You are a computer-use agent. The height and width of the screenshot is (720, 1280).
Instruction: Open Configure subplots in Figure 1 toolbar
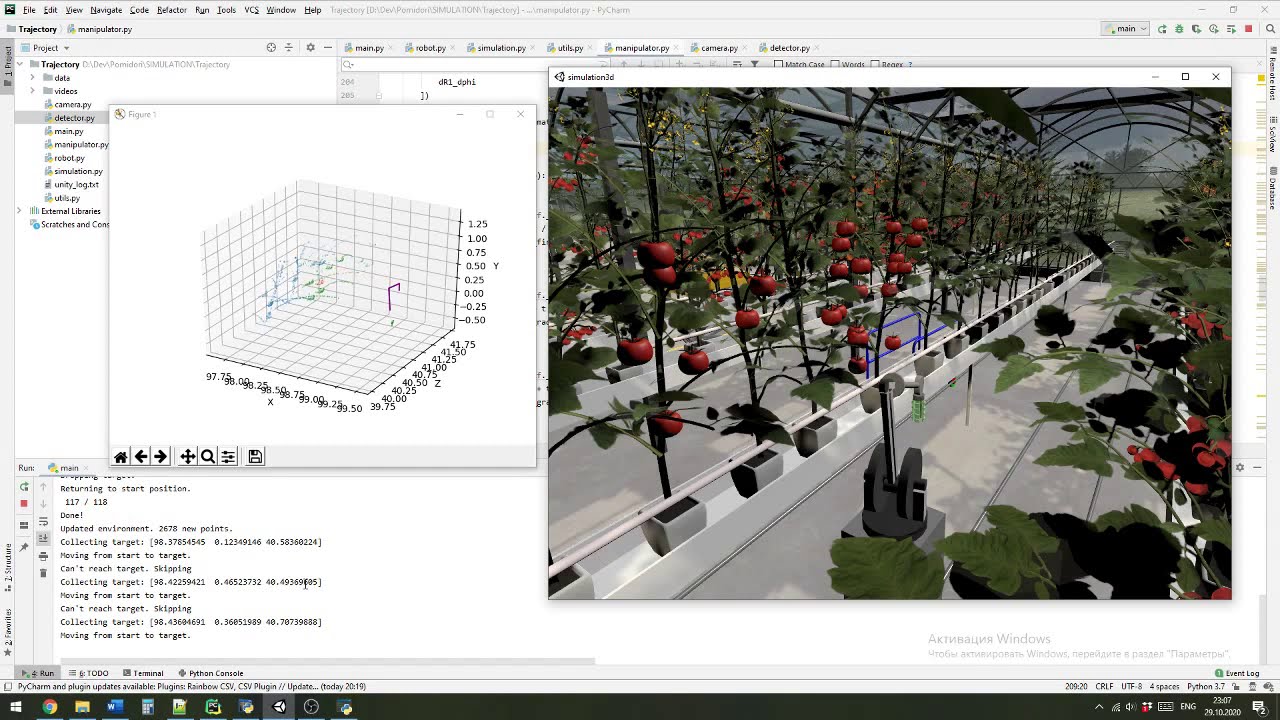tap(228, 457)
